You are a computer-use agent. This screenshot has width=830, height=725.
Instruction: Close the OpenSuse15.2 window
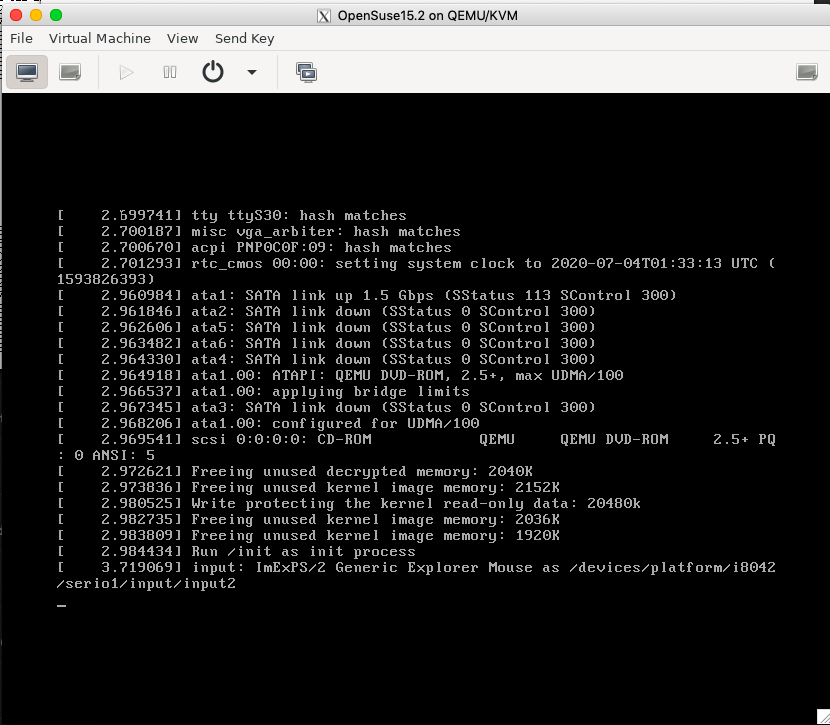pyautogui.click(x=16, y=15)
